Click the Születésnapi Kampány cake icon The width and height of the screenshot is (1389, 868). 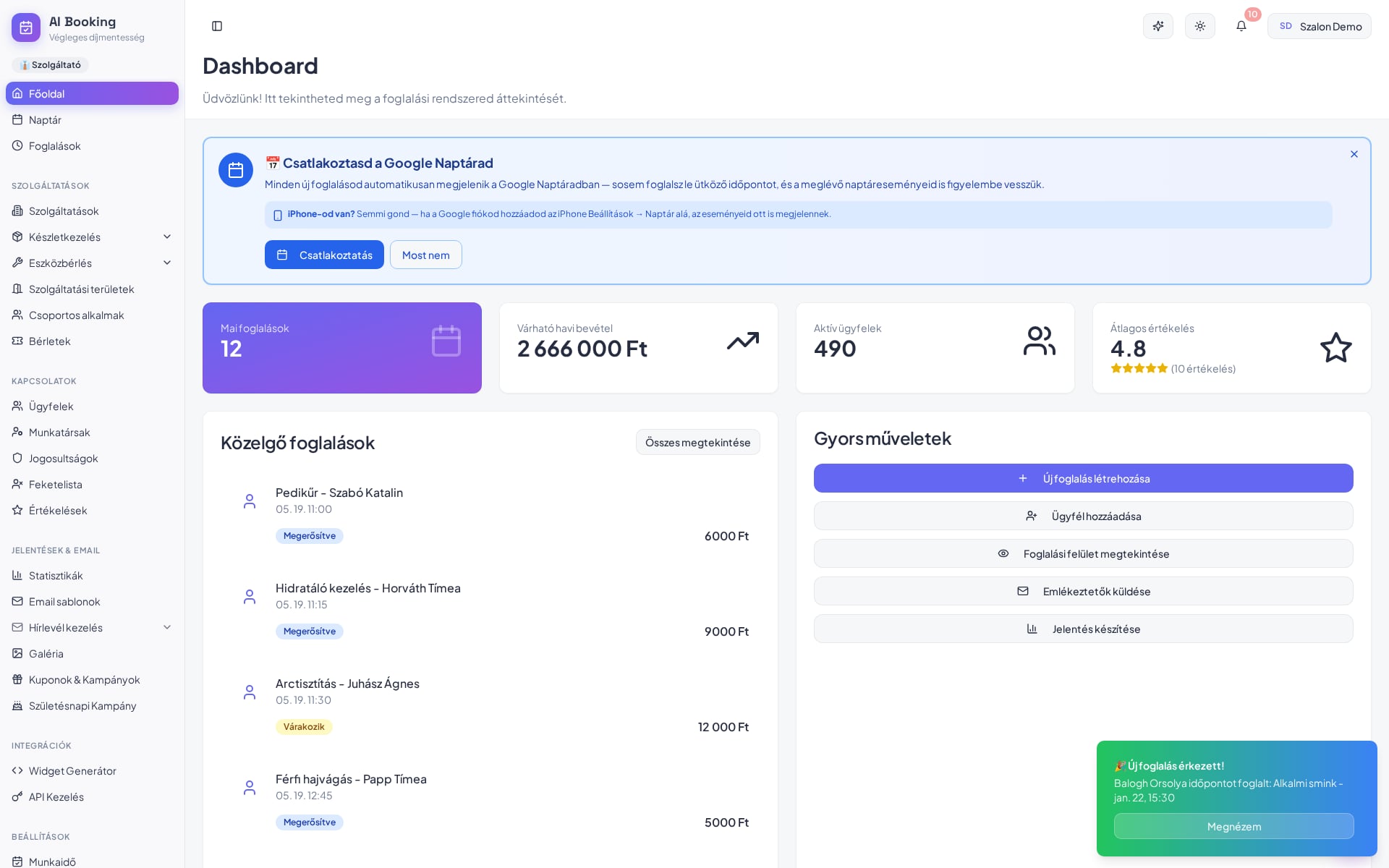click(x=17, y=705)
